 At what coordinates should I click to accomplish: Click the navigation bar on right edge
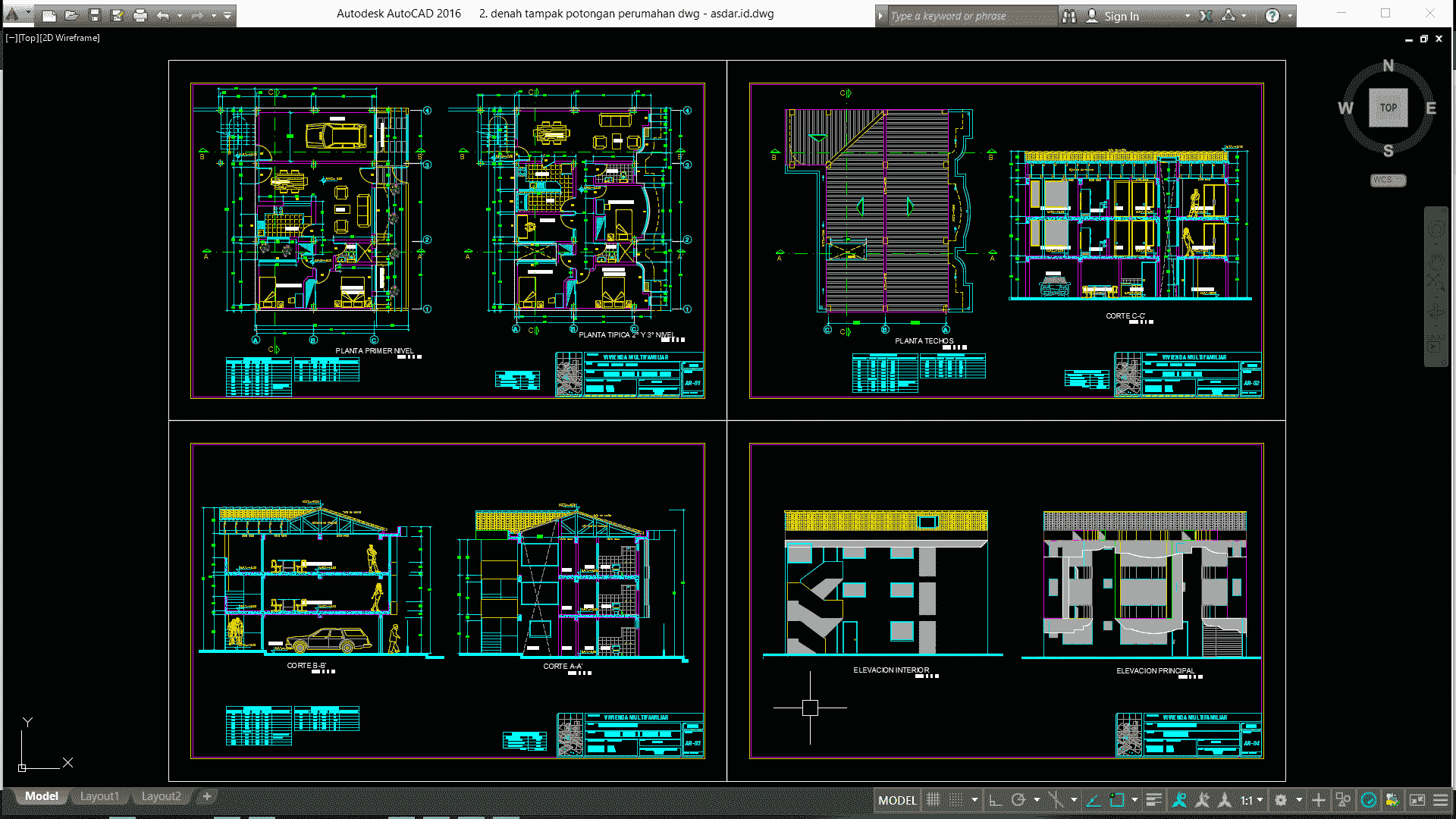pyautogui.click(x=1436, y=287)
